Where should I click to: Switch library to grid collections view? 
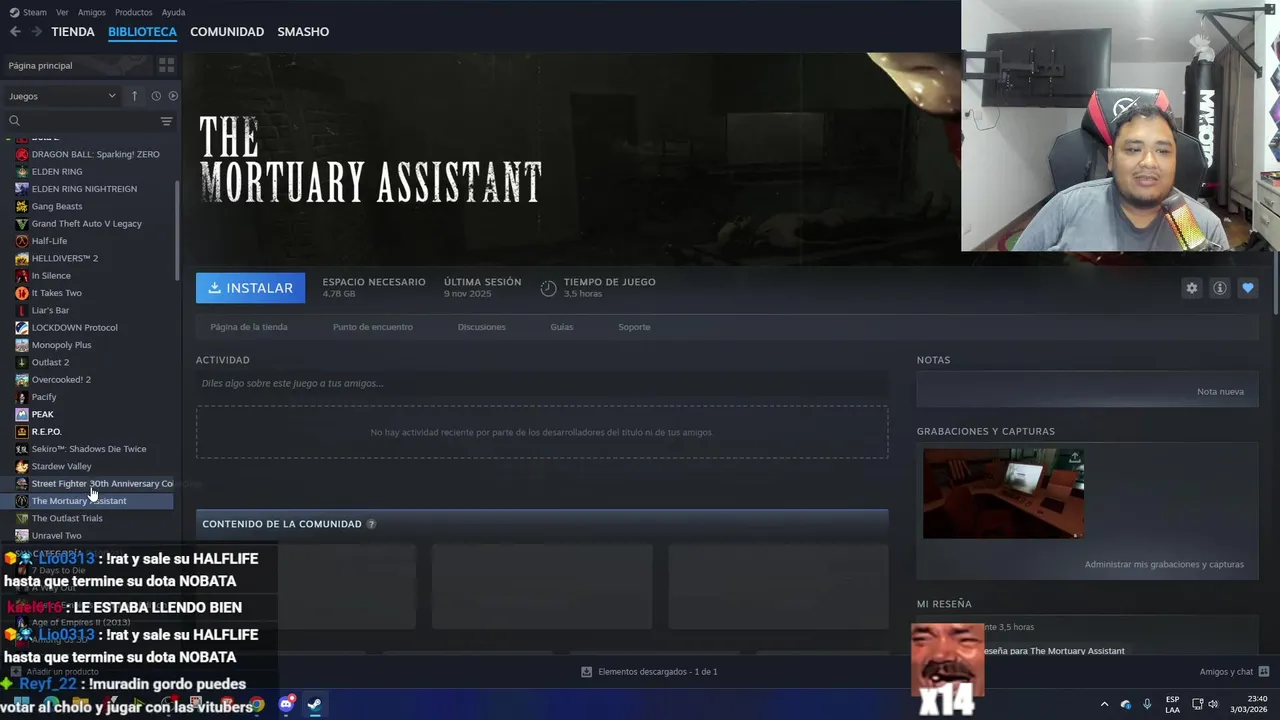coord(166,65)
